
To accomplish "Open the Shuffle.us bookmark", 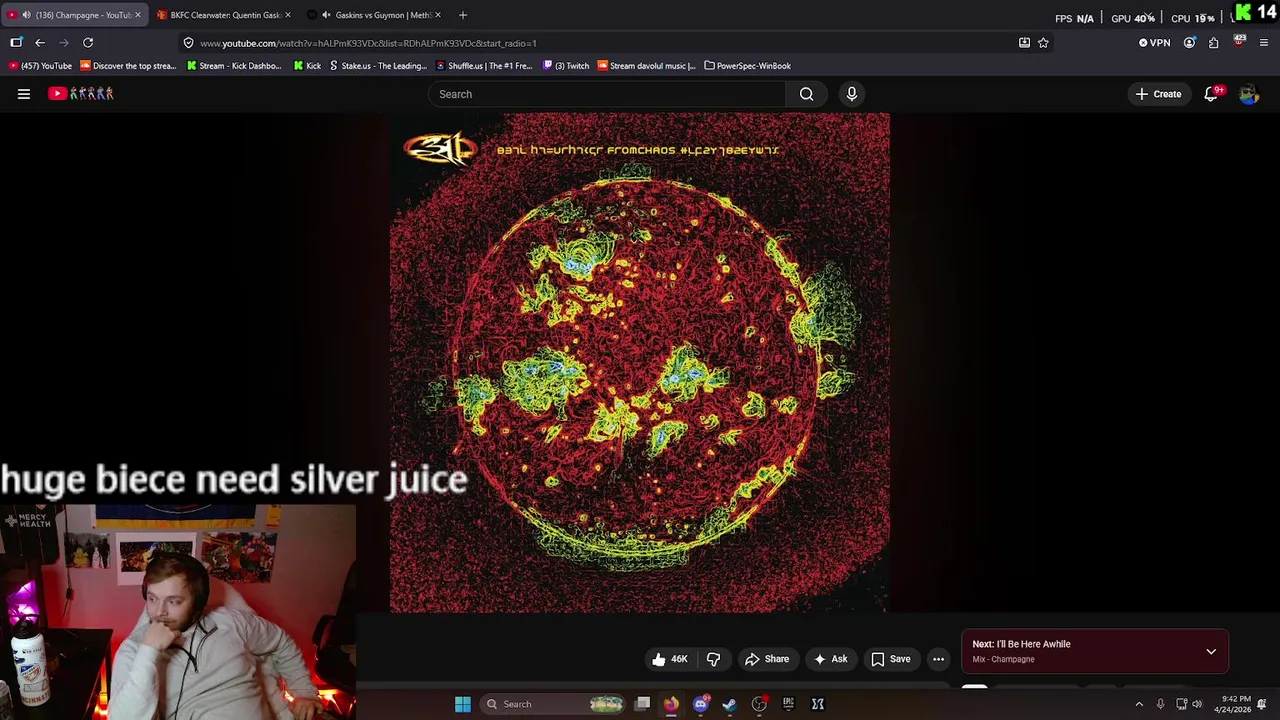I will coord(484,66).
